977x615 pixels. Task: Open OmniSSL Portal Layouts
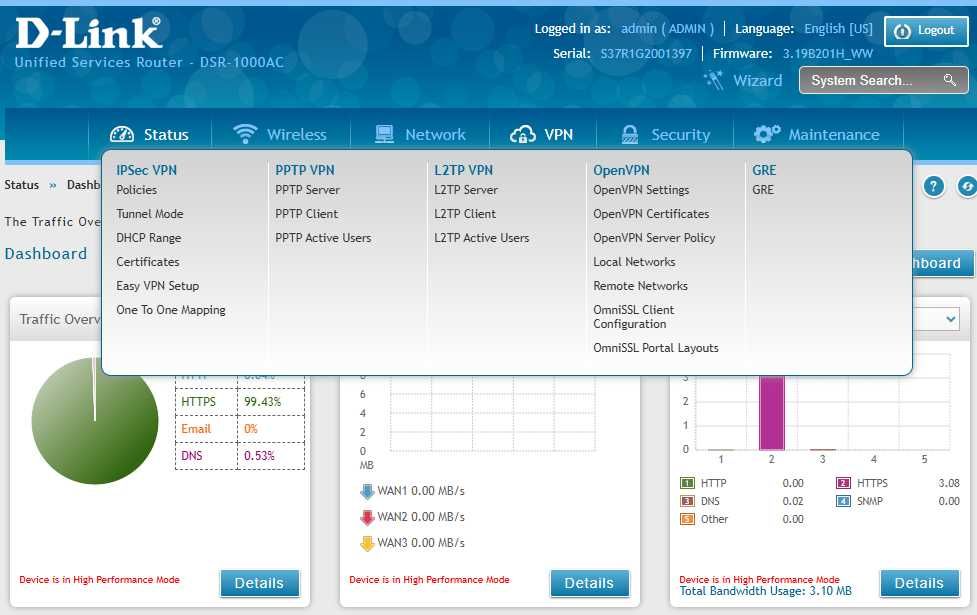655,348
